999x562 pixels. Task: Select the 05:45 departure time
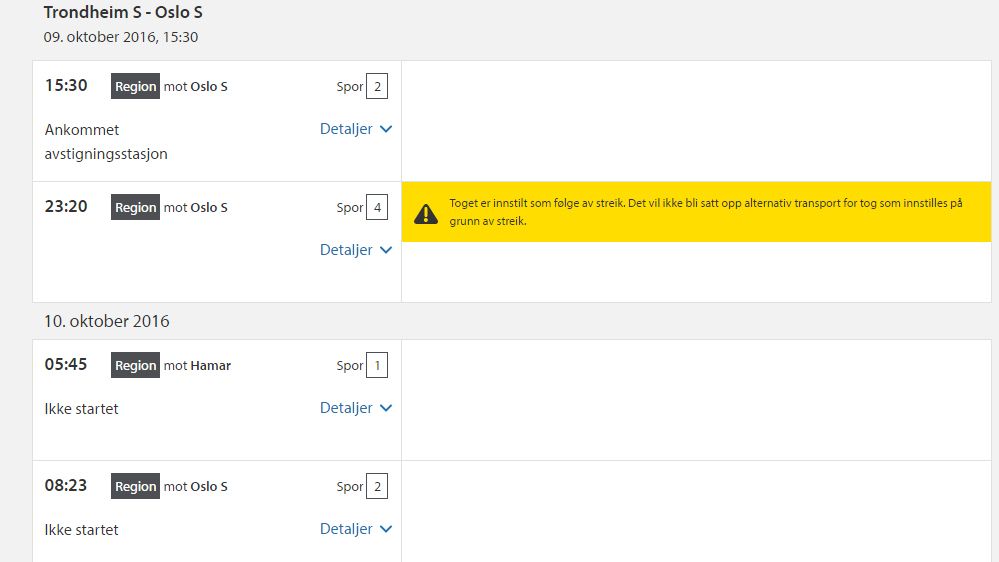(x=66, y=365)
